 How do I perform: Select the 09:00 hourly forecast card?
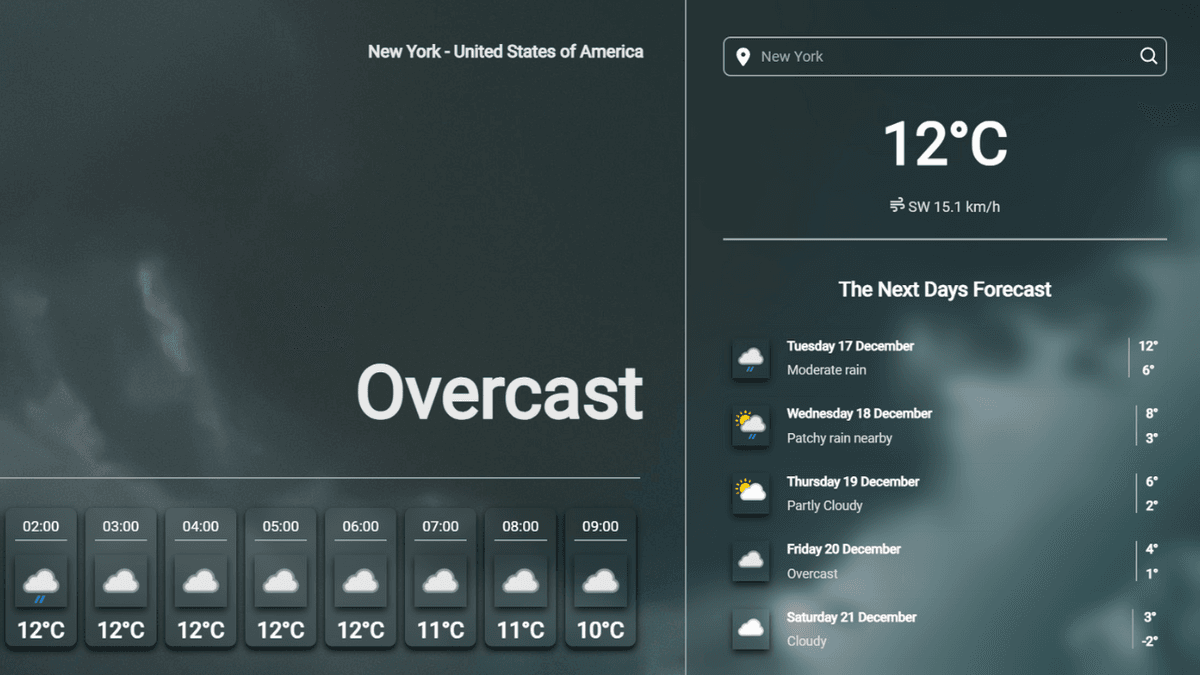601,577
